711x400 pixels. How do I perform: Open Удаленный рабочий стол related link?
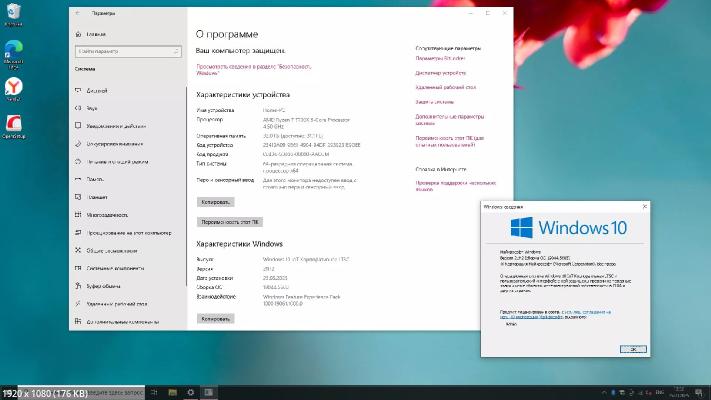tap(446, 87)
